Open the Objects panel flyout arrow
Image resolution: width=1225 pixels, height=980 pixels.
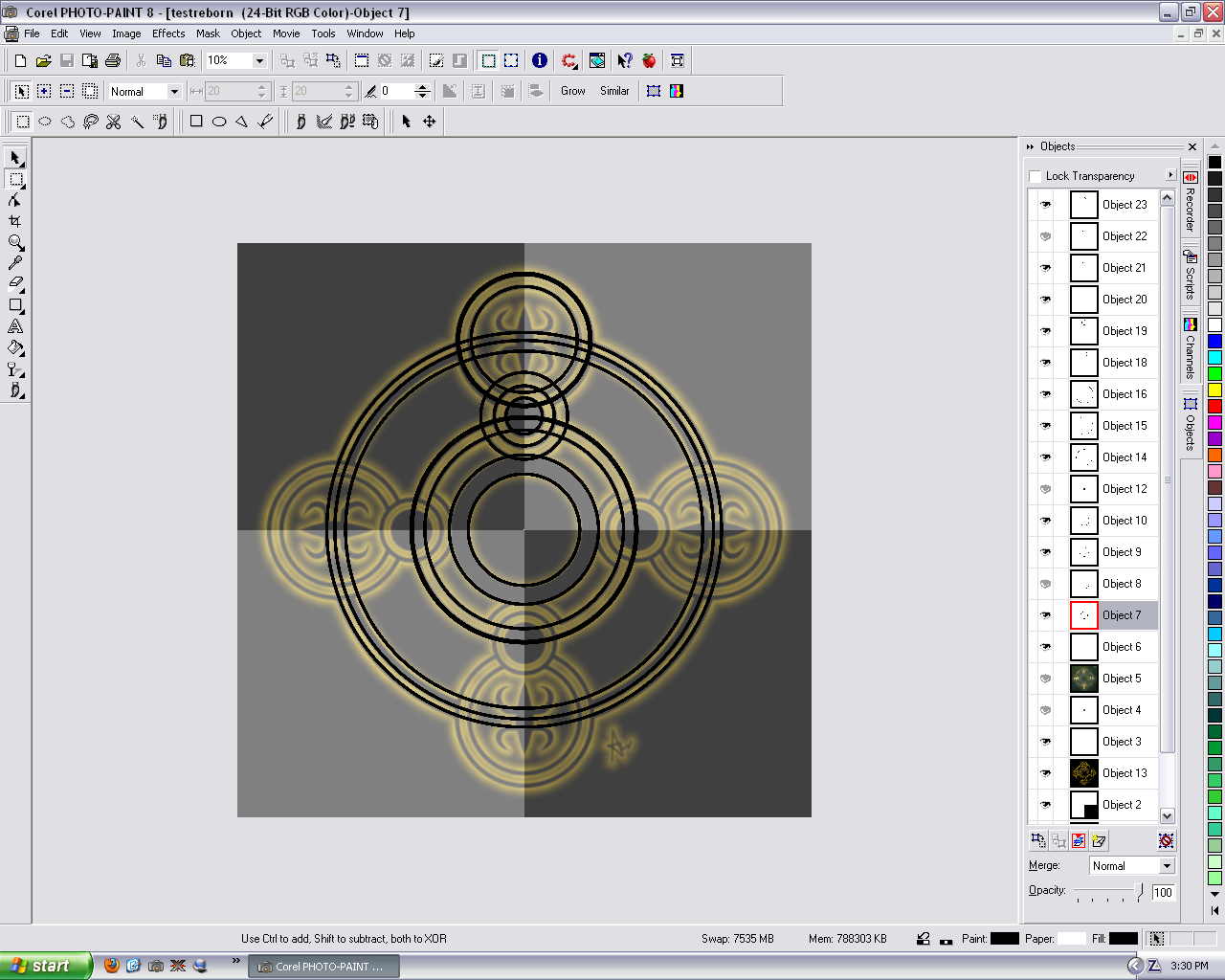(x=1170, y=175)
